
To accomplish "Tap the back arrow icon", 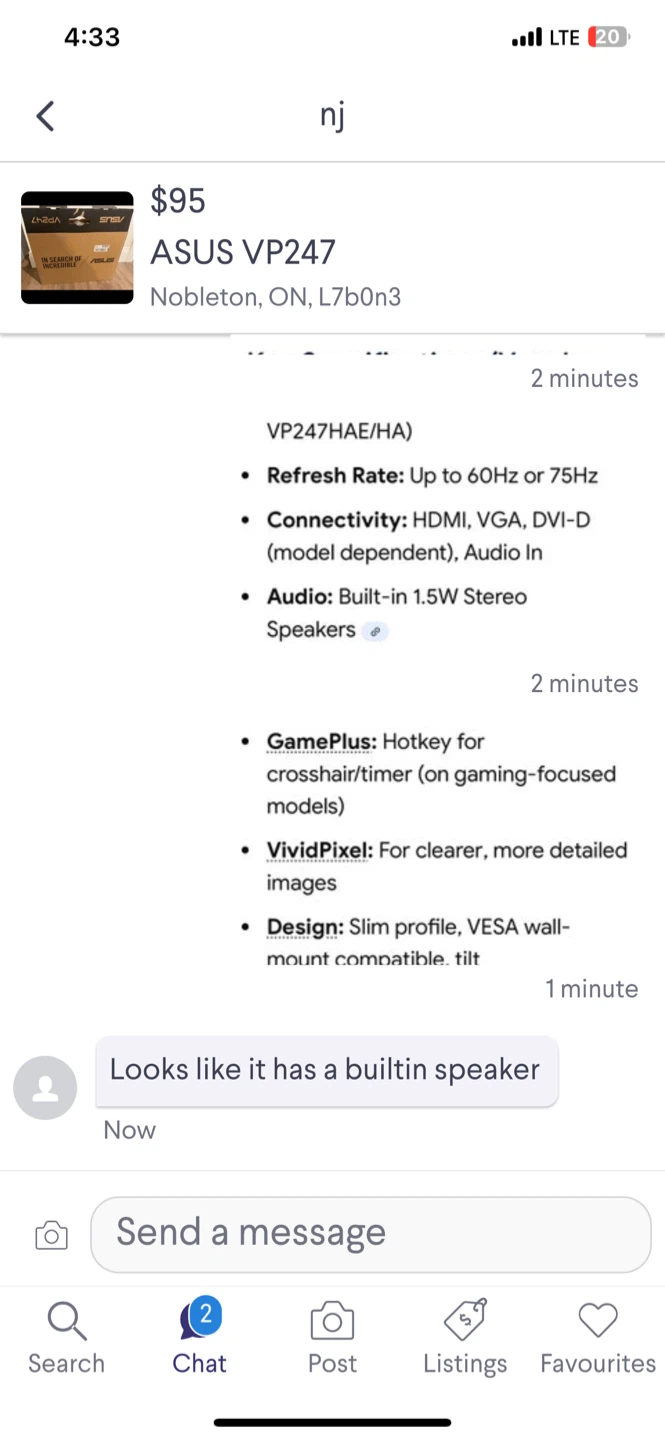I will [45, 116].
